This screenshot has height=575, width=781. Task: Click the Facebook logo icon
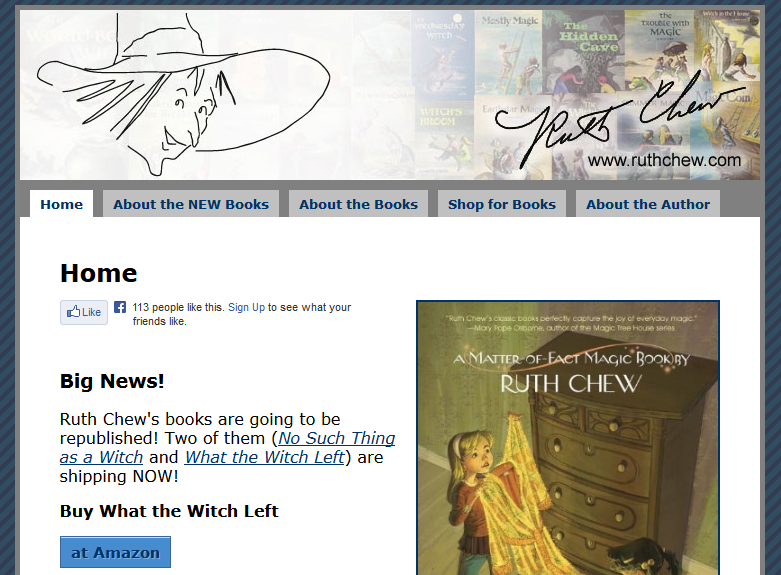120,307
